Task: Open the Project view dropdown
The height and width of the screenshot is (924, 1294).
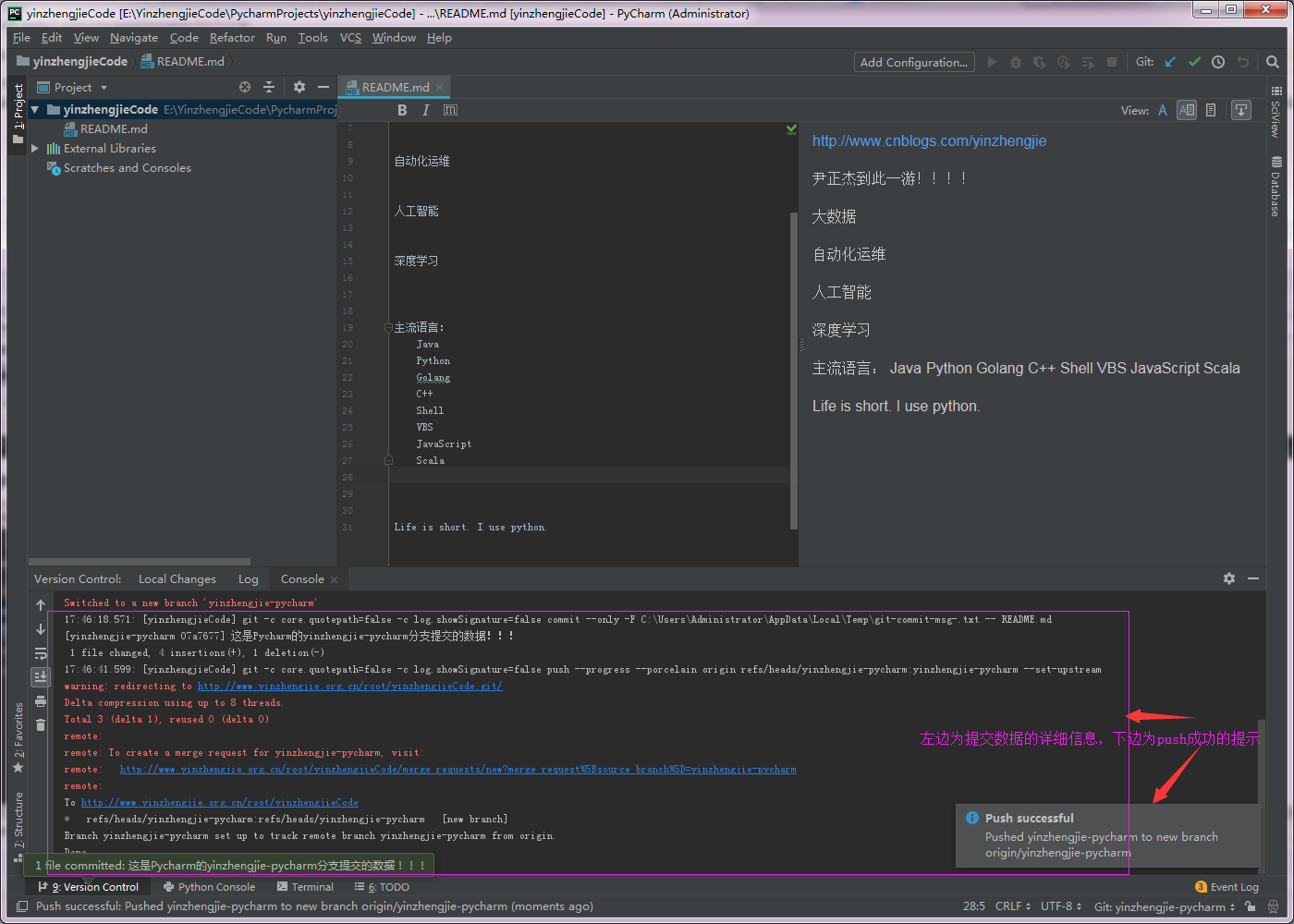Action: coord(104,88)
